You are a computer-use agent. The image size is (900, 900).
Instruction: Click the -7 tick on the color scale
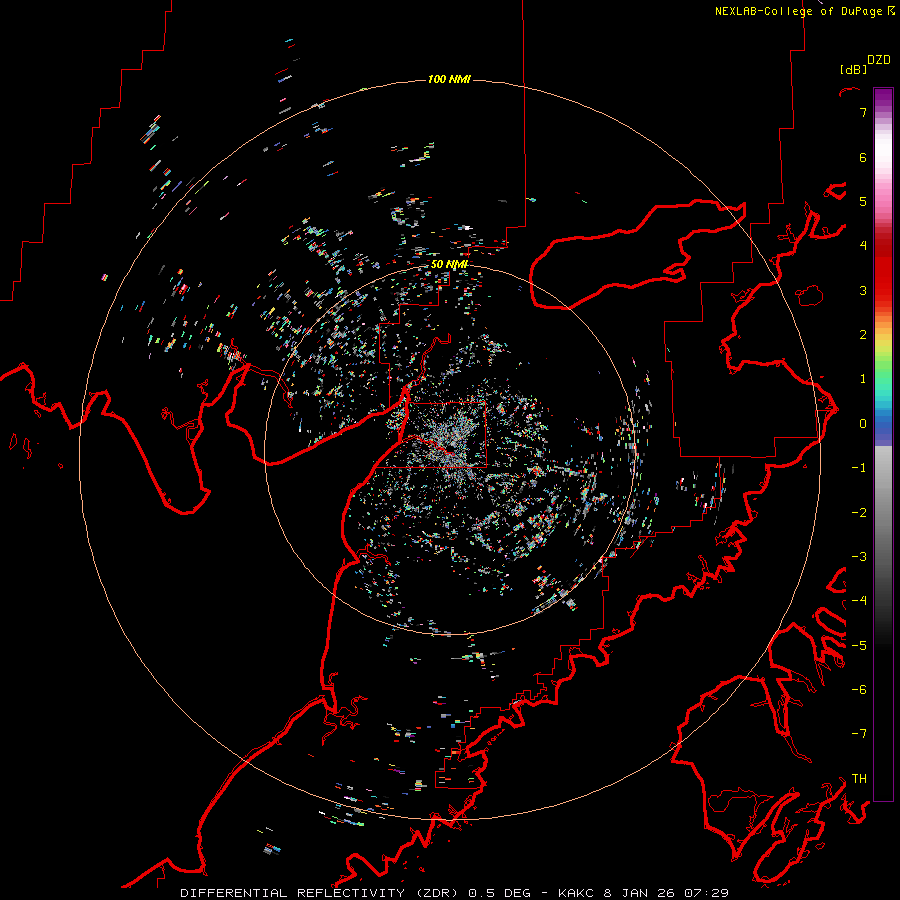click(859, 734)
